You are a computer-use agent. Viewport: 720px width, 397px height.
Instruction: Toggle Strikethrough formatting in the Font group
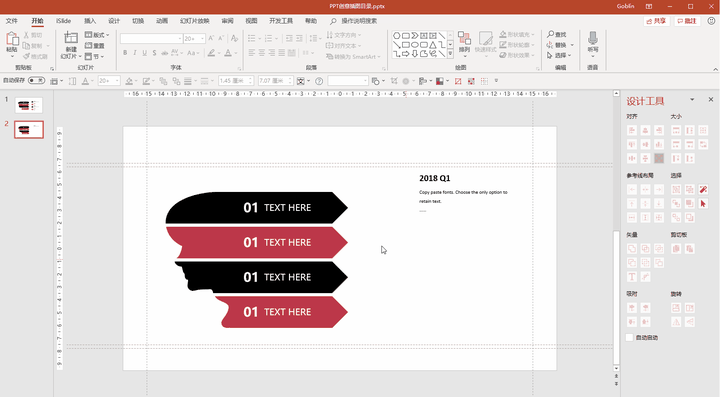pyautogui.click(x=164, y=53)
